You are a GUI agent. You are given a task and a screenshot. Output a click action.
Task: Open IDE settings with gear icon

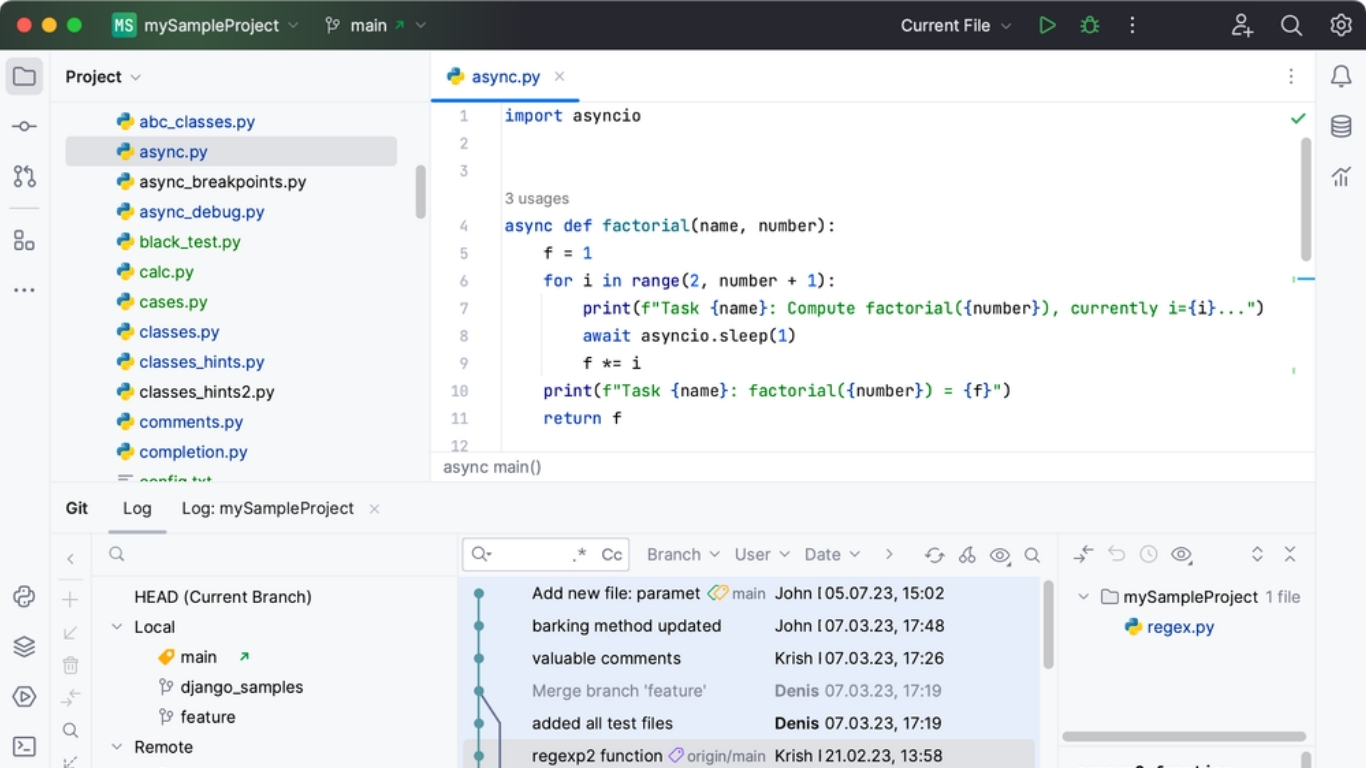[1341, 25]
